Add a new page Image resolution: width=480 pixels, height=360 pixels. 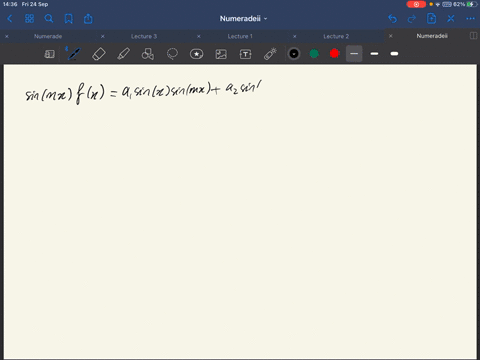431,19
